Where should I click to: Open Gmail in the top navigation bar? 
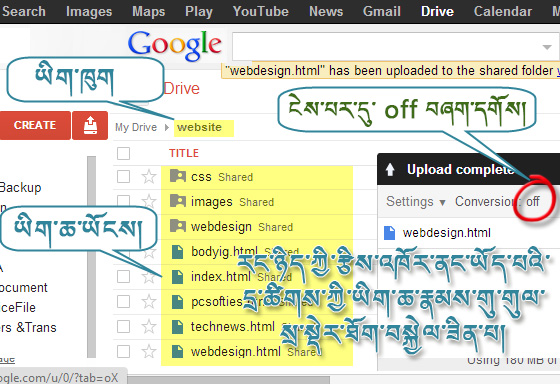pos(382,11)
